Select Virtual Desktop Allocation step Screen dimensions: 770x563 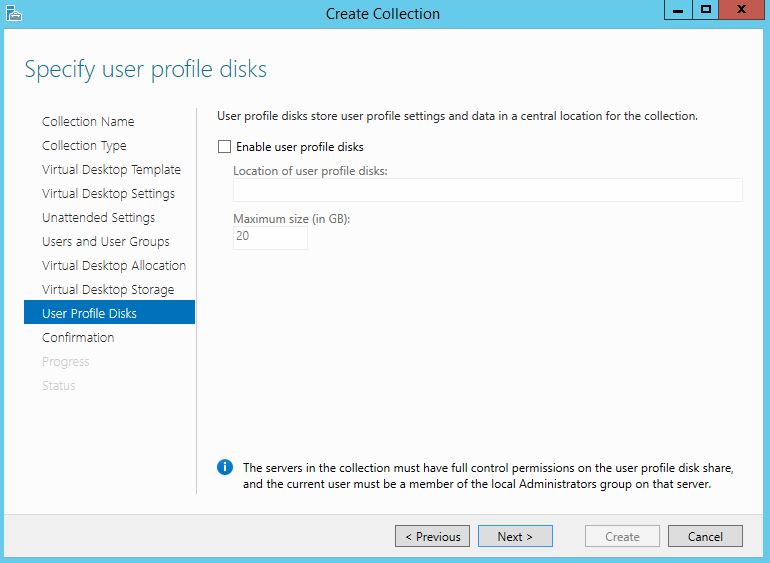(x=114, y=265)
